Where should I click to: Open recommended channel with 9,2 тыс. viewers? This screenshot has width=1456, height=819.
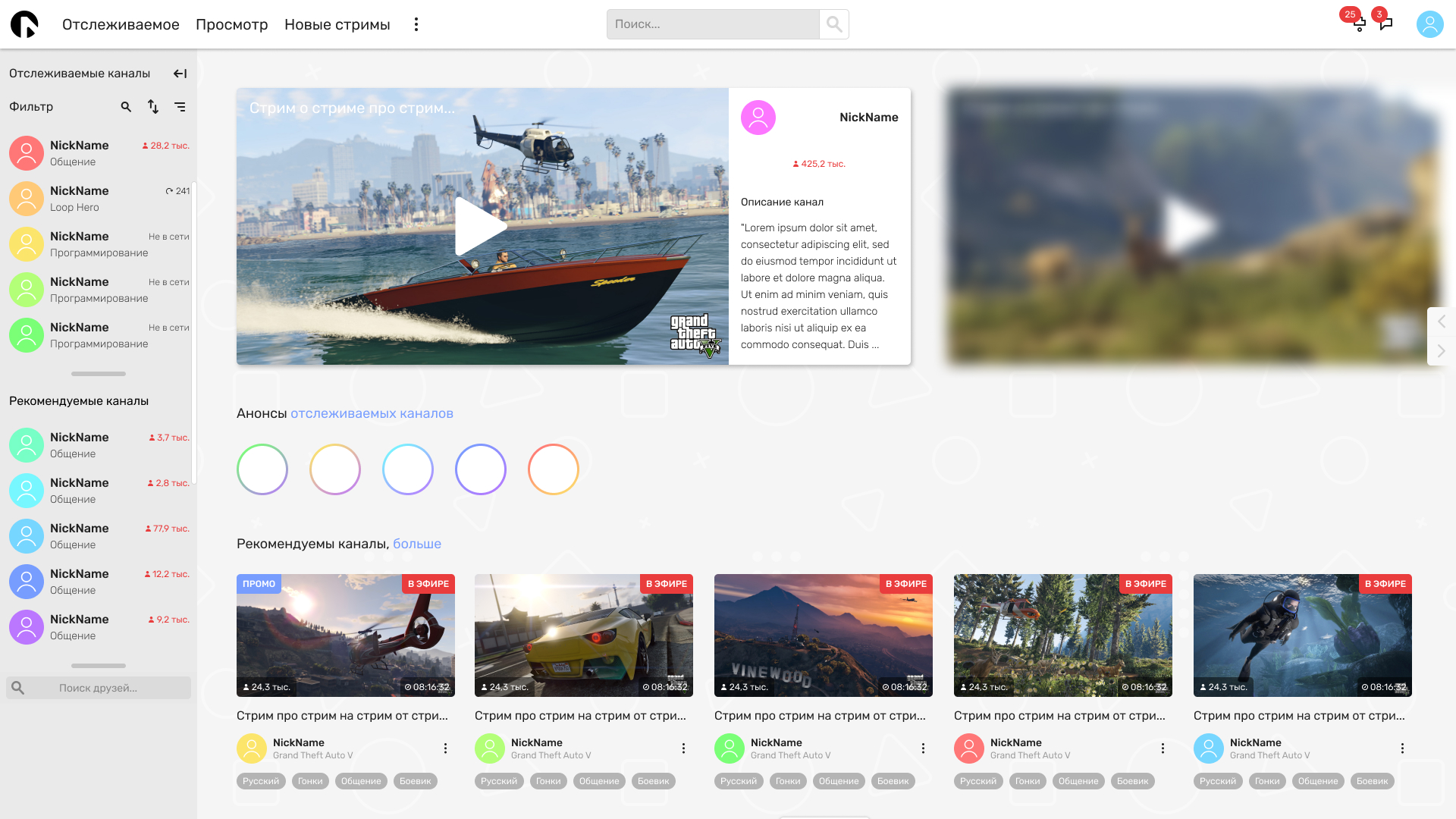pyautogui.click(x=99, y=627)
